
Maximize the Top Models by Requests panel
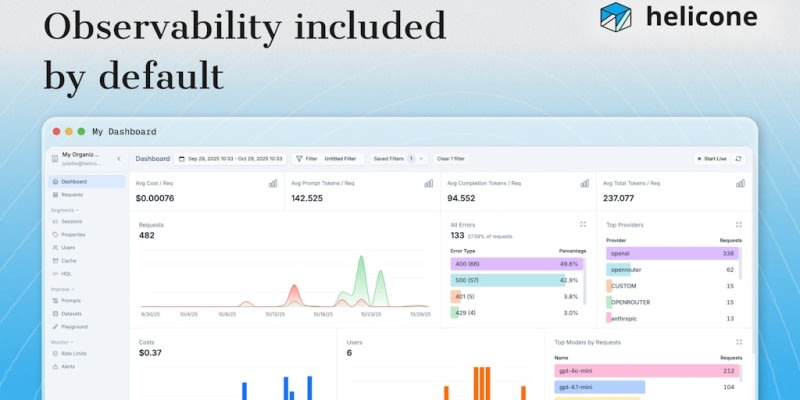click(x=739, y=341)
